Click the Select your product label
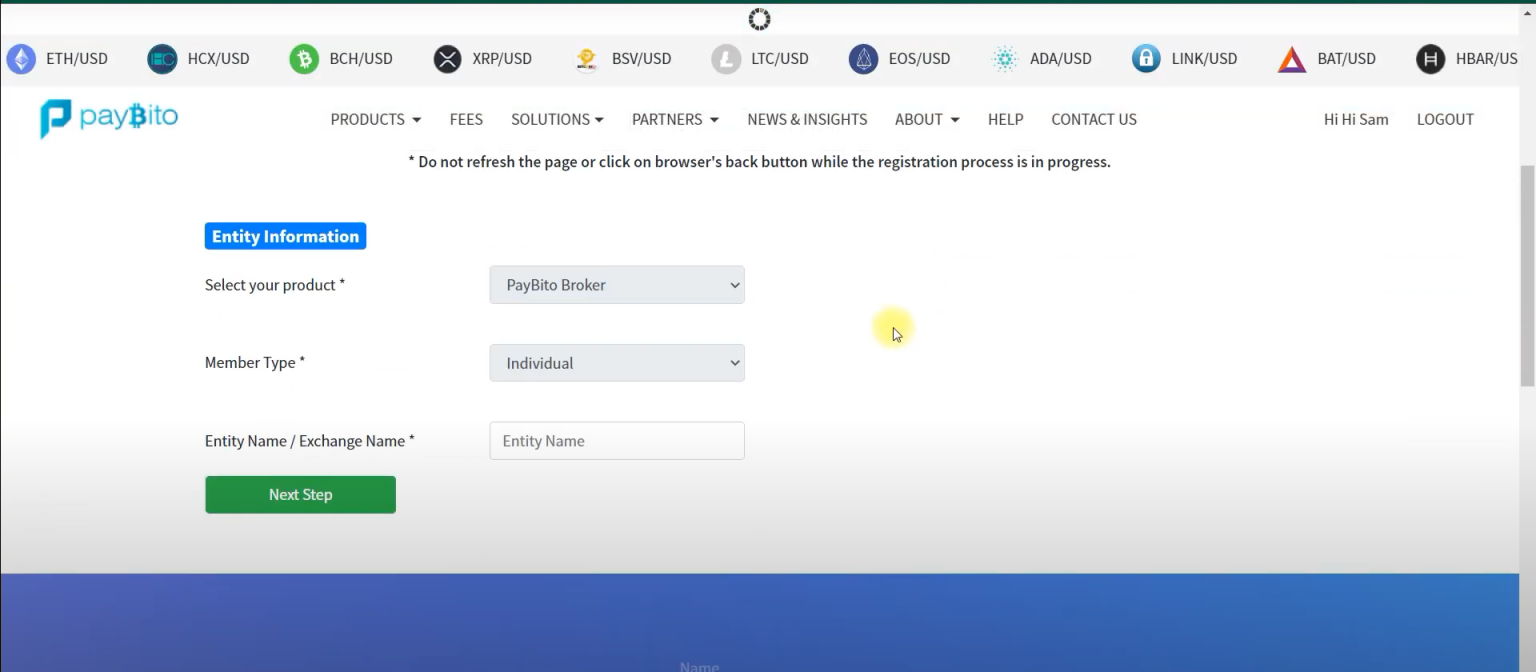This screenshot has height=672, width=1536. click(275, 285)
